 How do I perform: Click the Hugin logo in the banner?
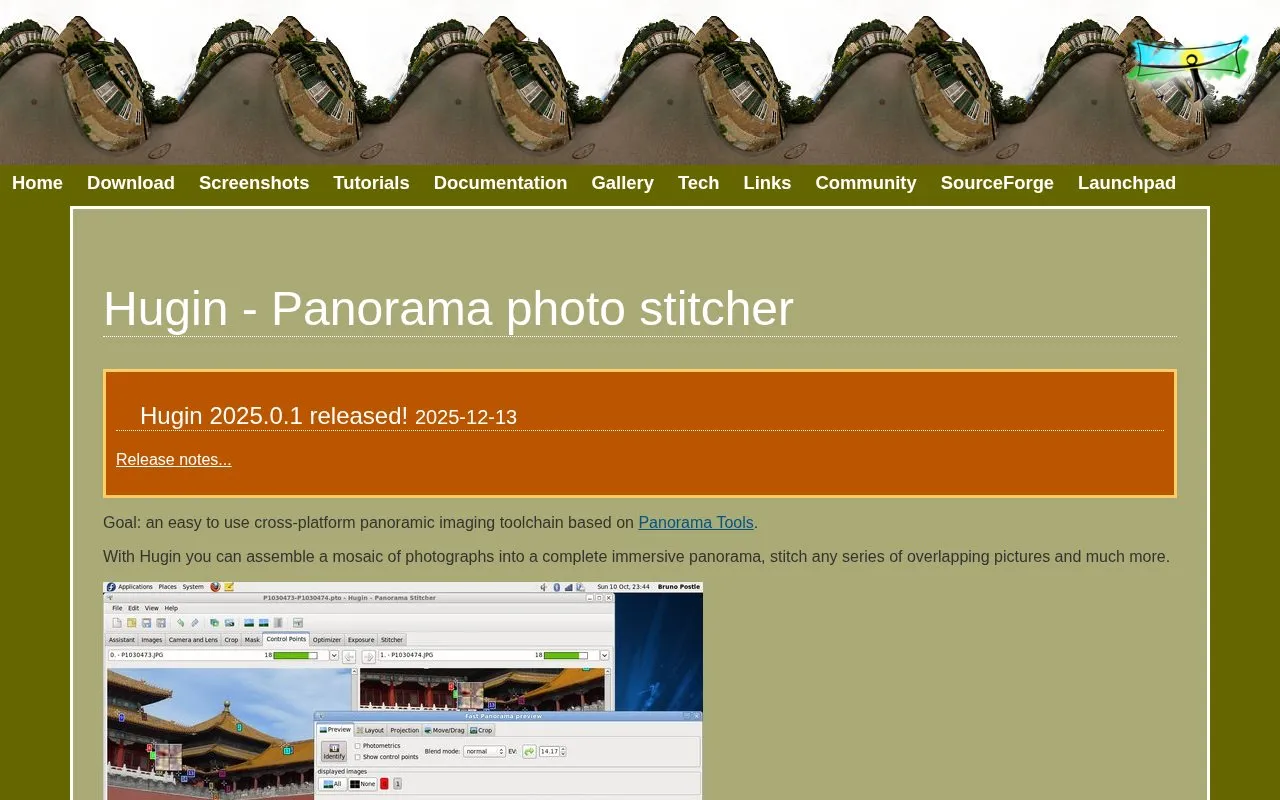click(1189, 66)
